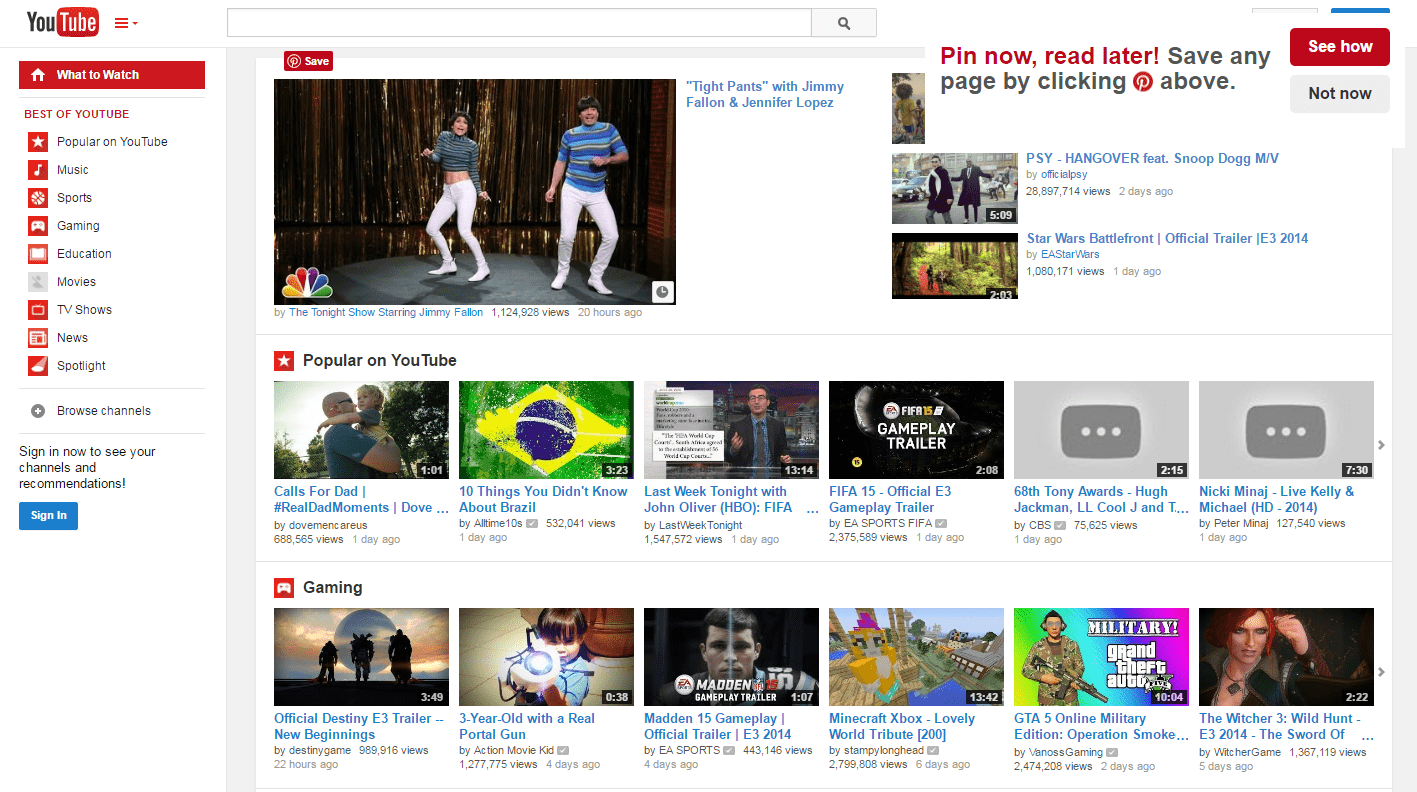Open PSY - HANGOVER feat. Snoop Dogg title
Screen dimensions: 1417x792
1152,158
